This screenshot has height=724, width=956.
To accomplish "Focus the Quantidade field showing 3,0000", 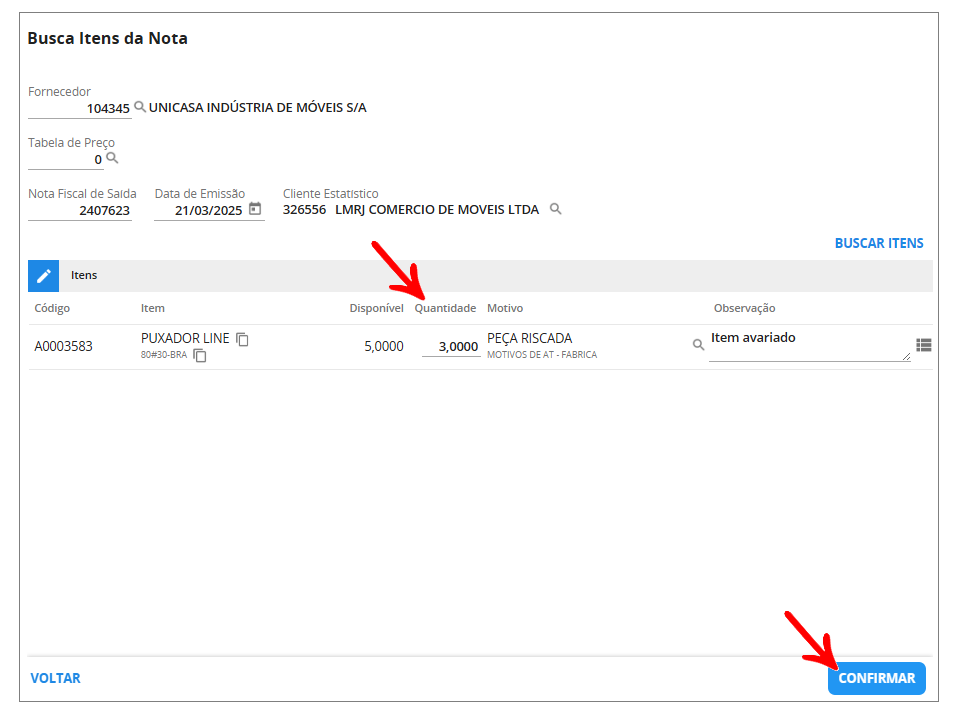I will (x=451, y=347).
